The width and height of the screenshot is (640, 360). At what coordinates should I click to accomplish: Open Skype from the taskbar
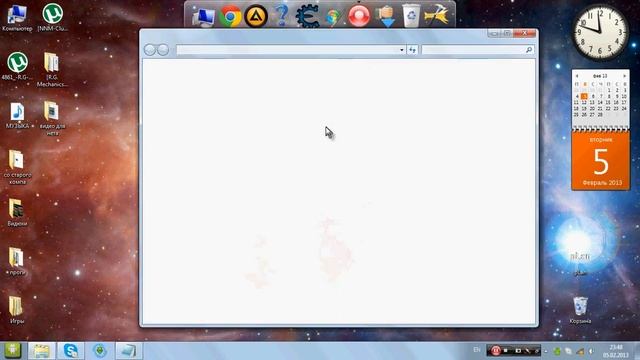tap(71, 351)
